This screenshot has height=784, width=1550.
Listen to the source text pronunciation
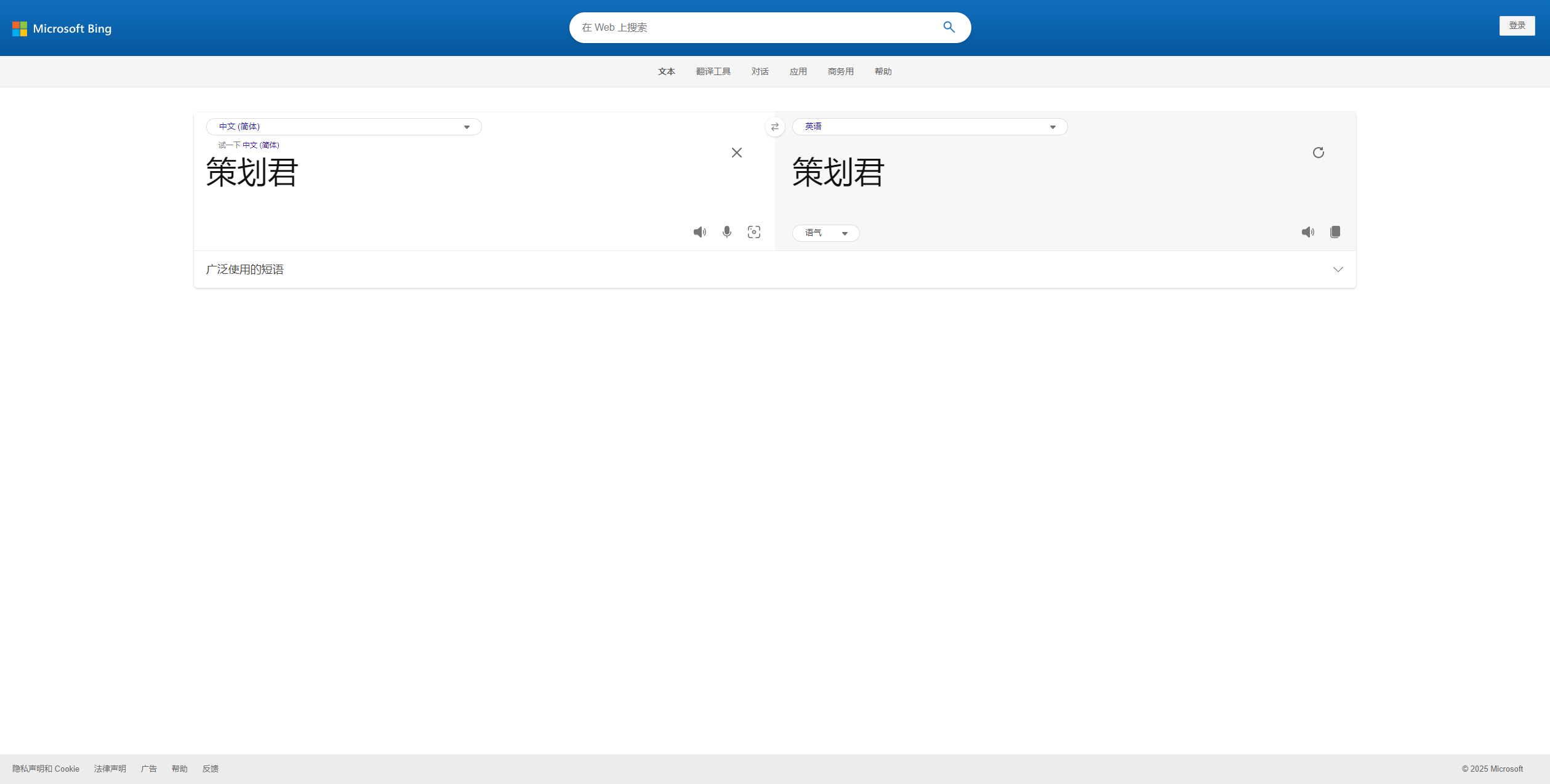[699, 232]
